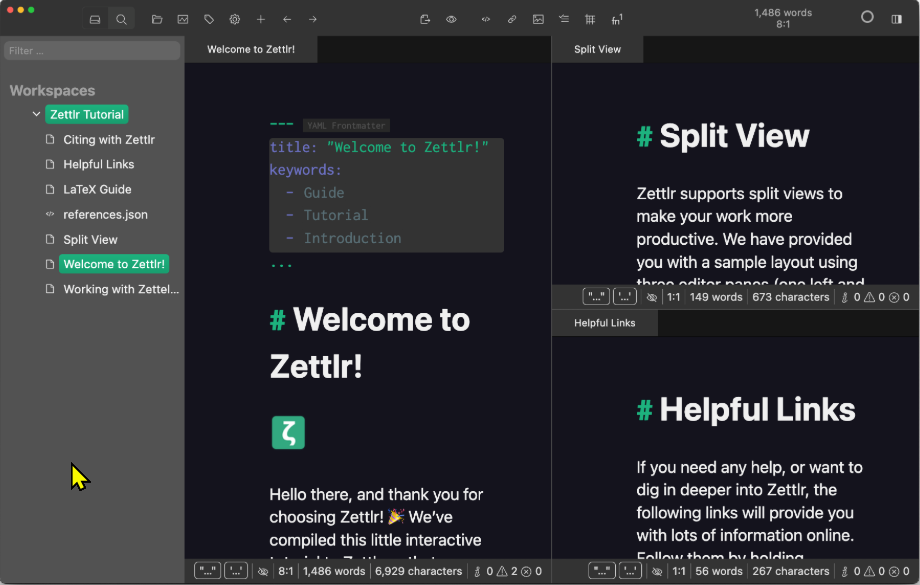The width and height of the screenshot is (920, 585).
Task: Start the Pomodoro timer circle
Action: click(867, 18)
